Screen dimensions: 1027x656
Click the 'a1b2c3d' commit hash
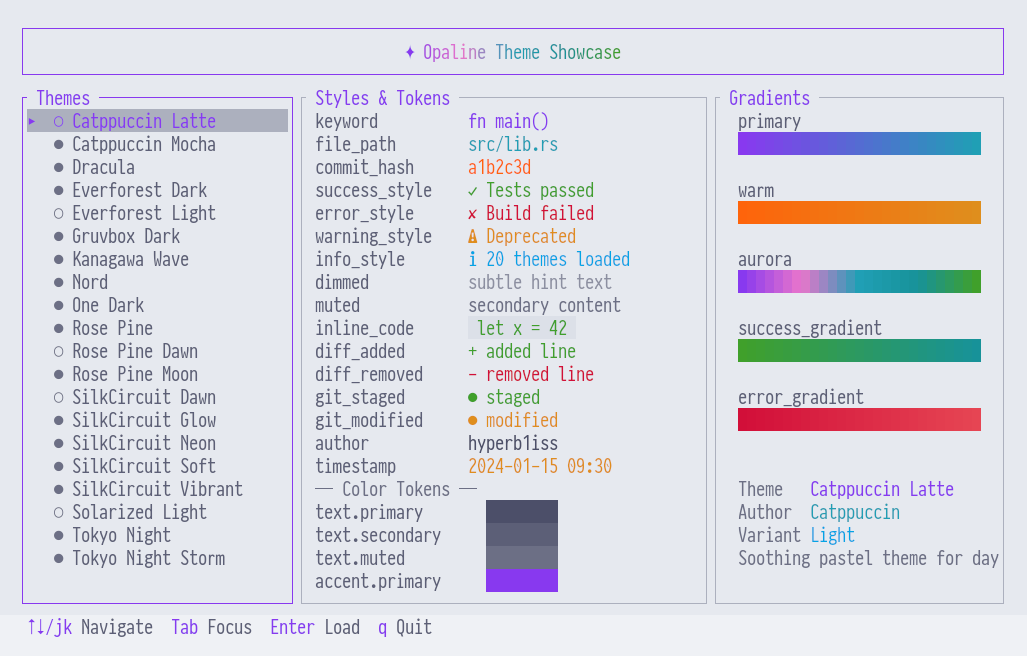tap(499, 167)
